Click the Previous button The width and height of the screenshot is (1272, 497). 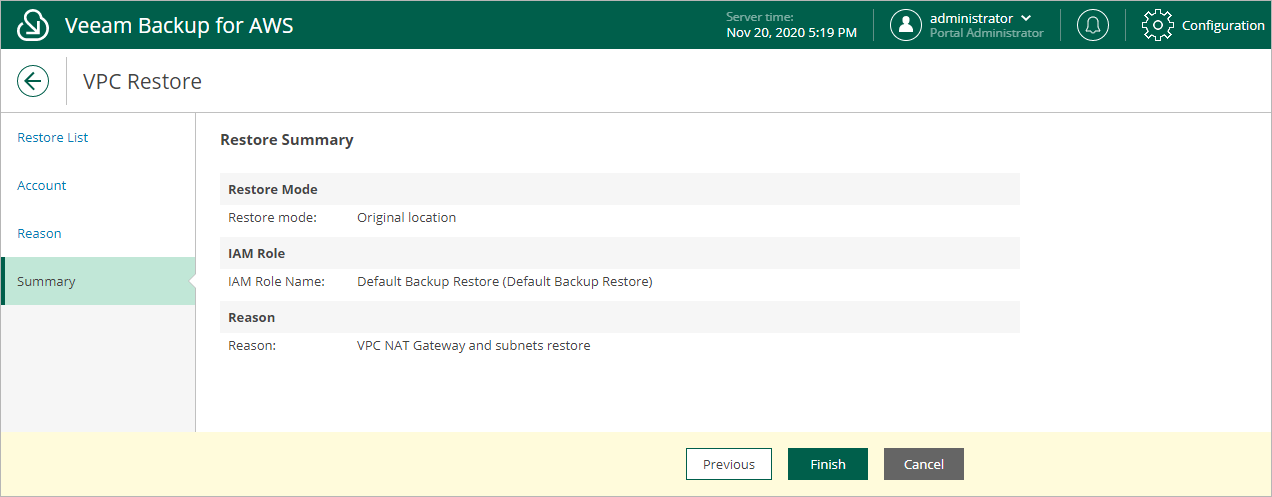click(x=729, y=464)
